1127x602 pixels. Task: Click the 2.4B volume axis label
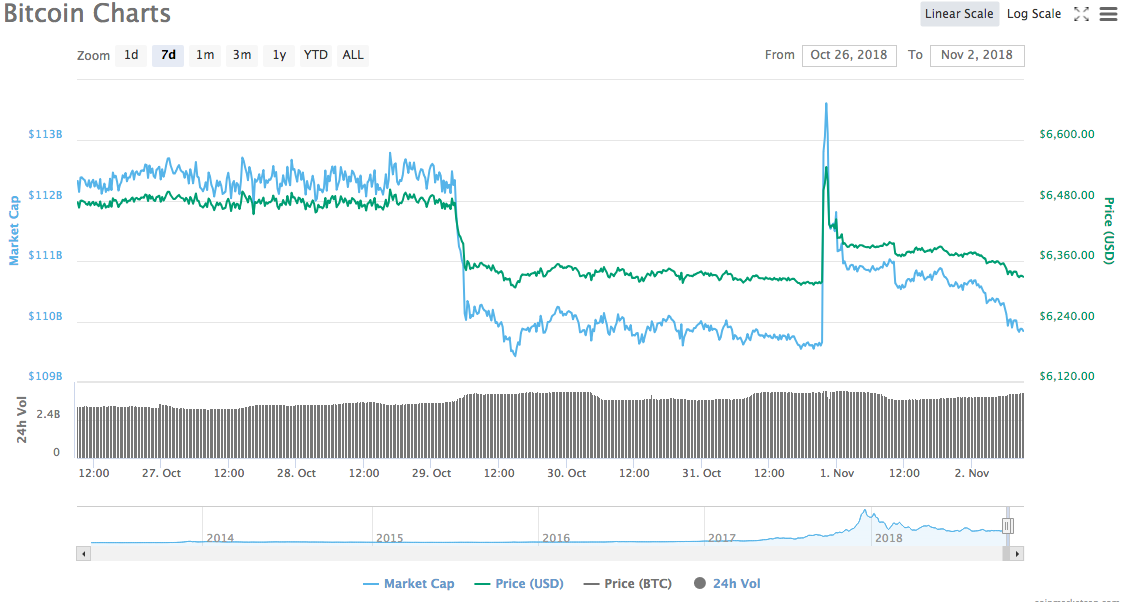pyautogui.click(x=49, y=415)
